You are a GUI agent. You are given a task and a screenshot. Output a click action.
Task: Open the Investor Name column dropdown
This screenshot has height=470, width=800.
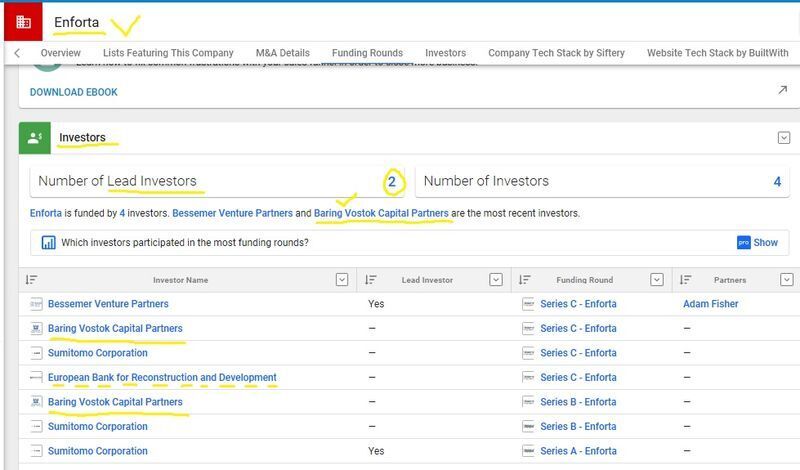click(342, 280)
